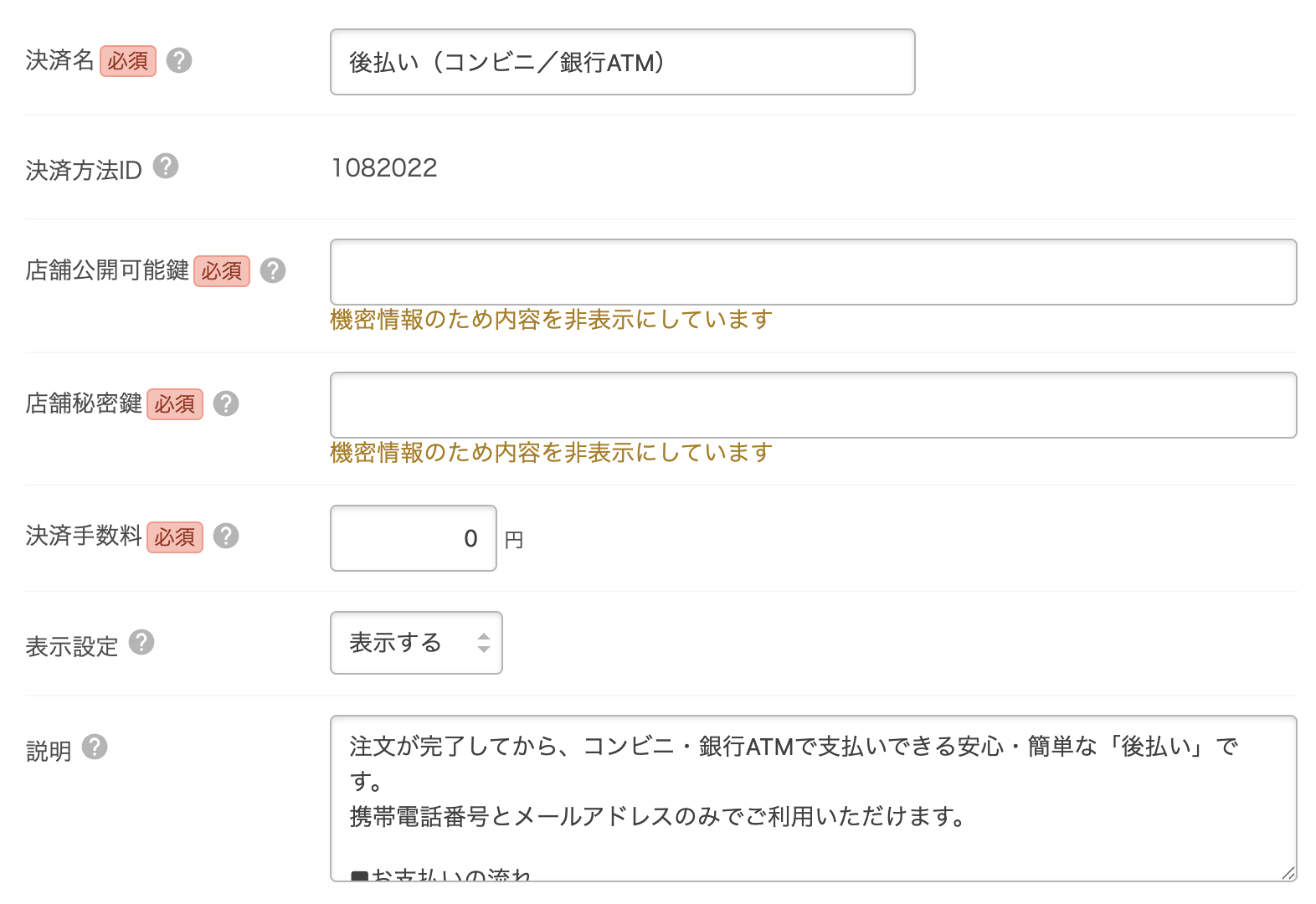Click the hidden-content message below 店舗秘密鍵
The height and width of the screenshot is (904, 1316).
tap(550, 451)
